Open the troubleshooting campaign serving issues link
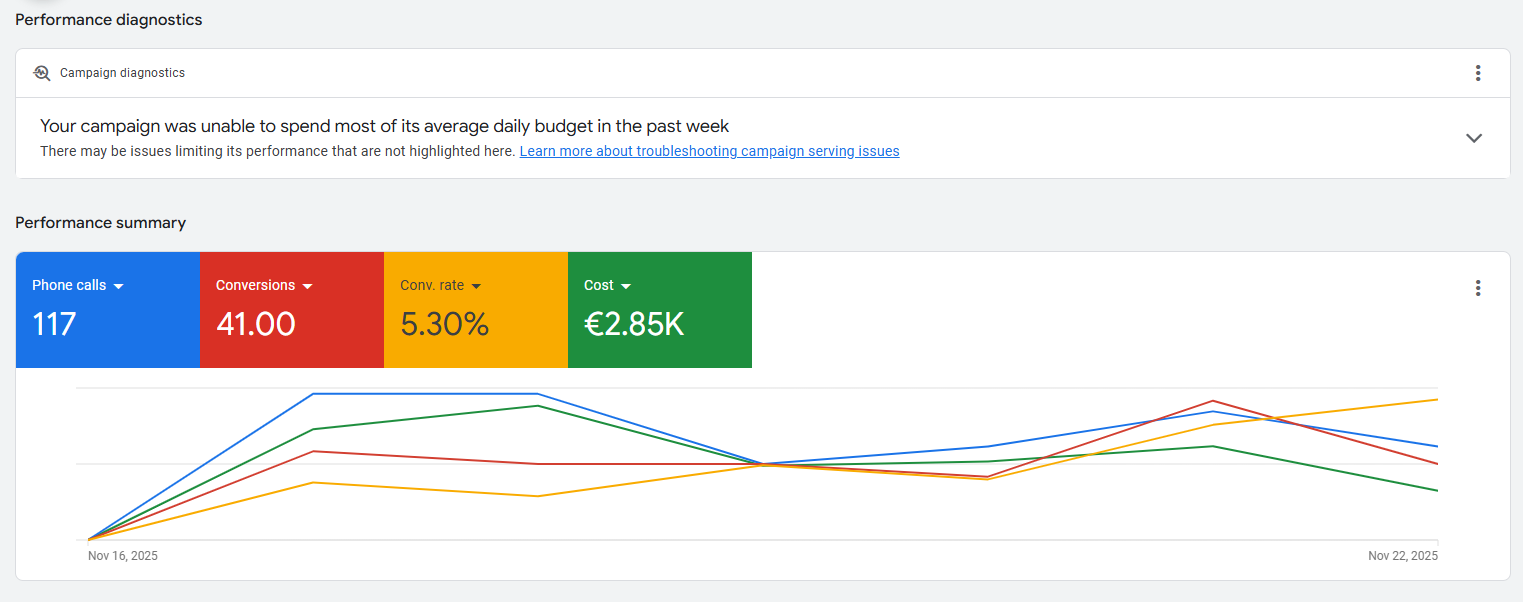Viewport: 1523px width, 602px height. tap(709, 151)
